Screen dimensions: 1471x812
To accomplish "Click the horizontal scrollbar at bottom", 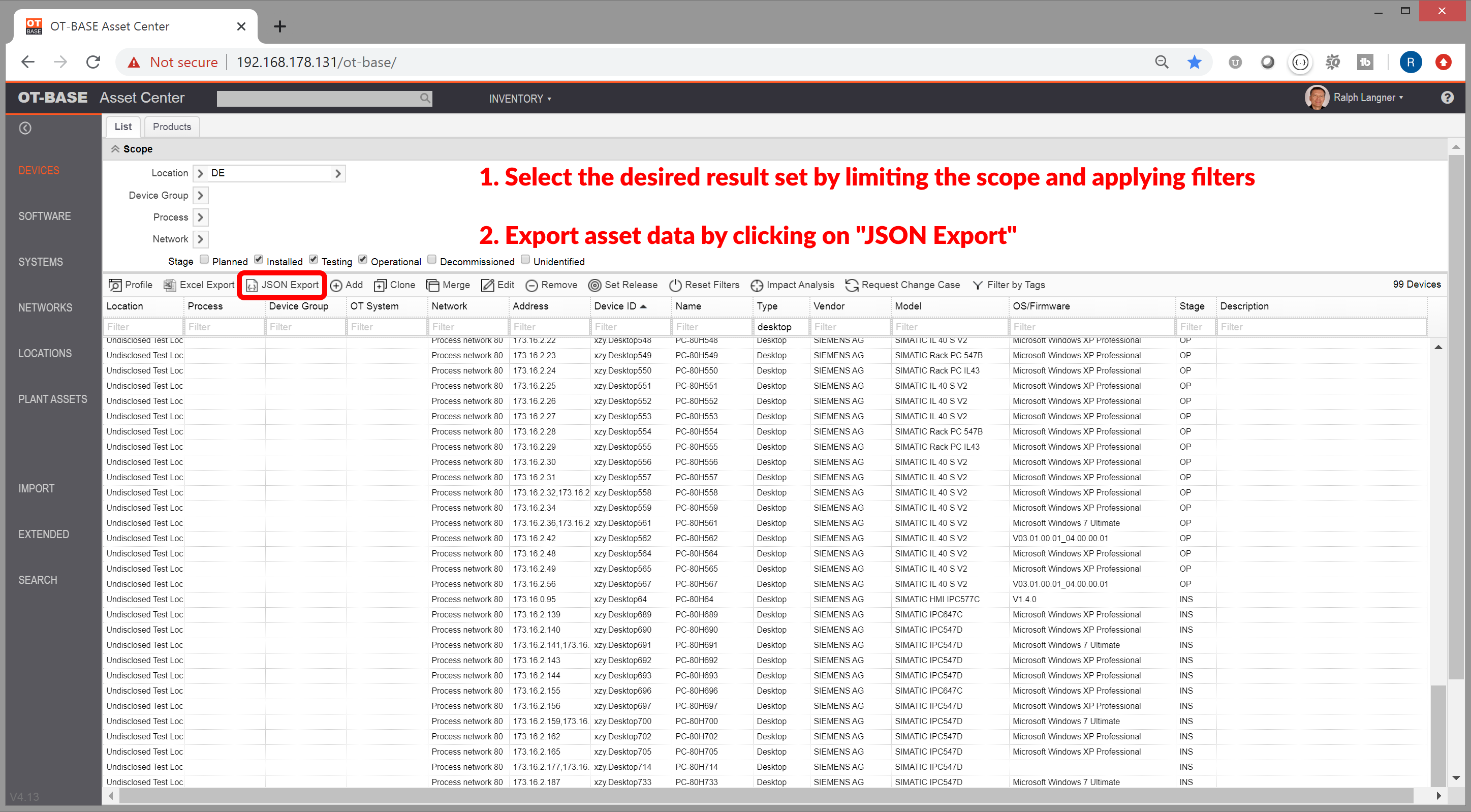I will pyautogui.click(x=765, y=795).
